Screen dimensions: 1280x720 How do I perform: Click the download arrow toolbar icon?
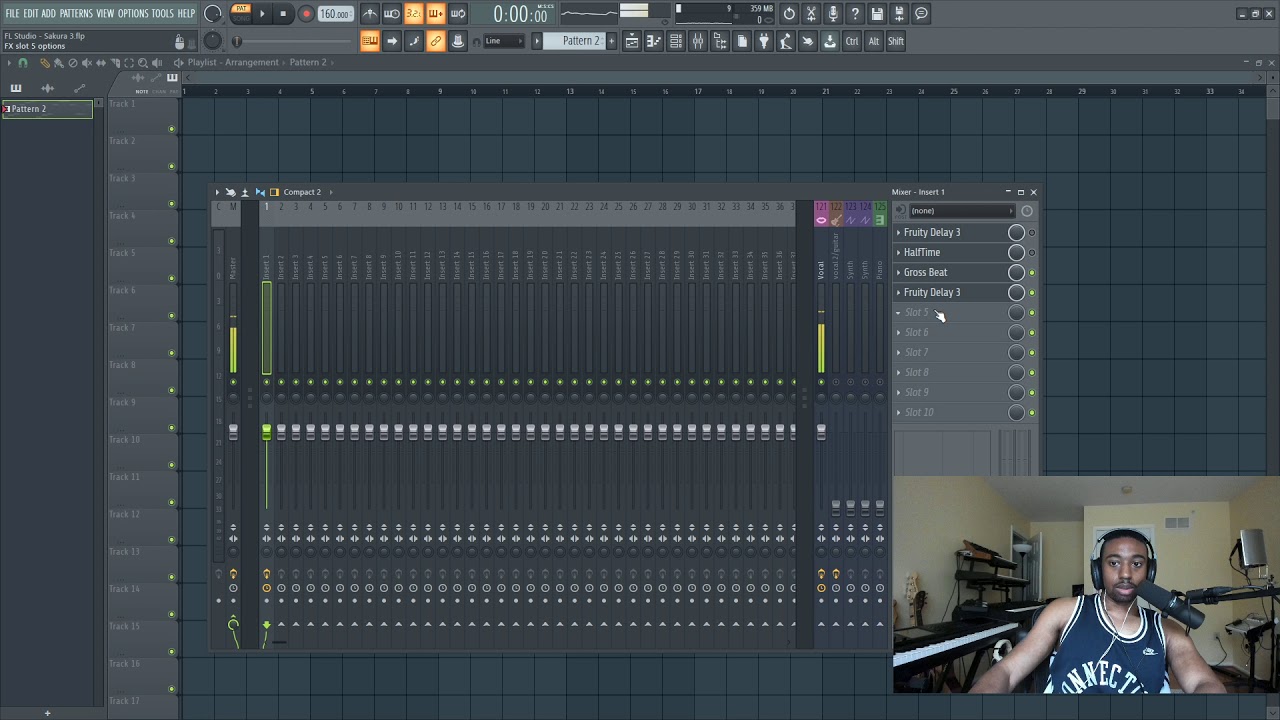830,41
